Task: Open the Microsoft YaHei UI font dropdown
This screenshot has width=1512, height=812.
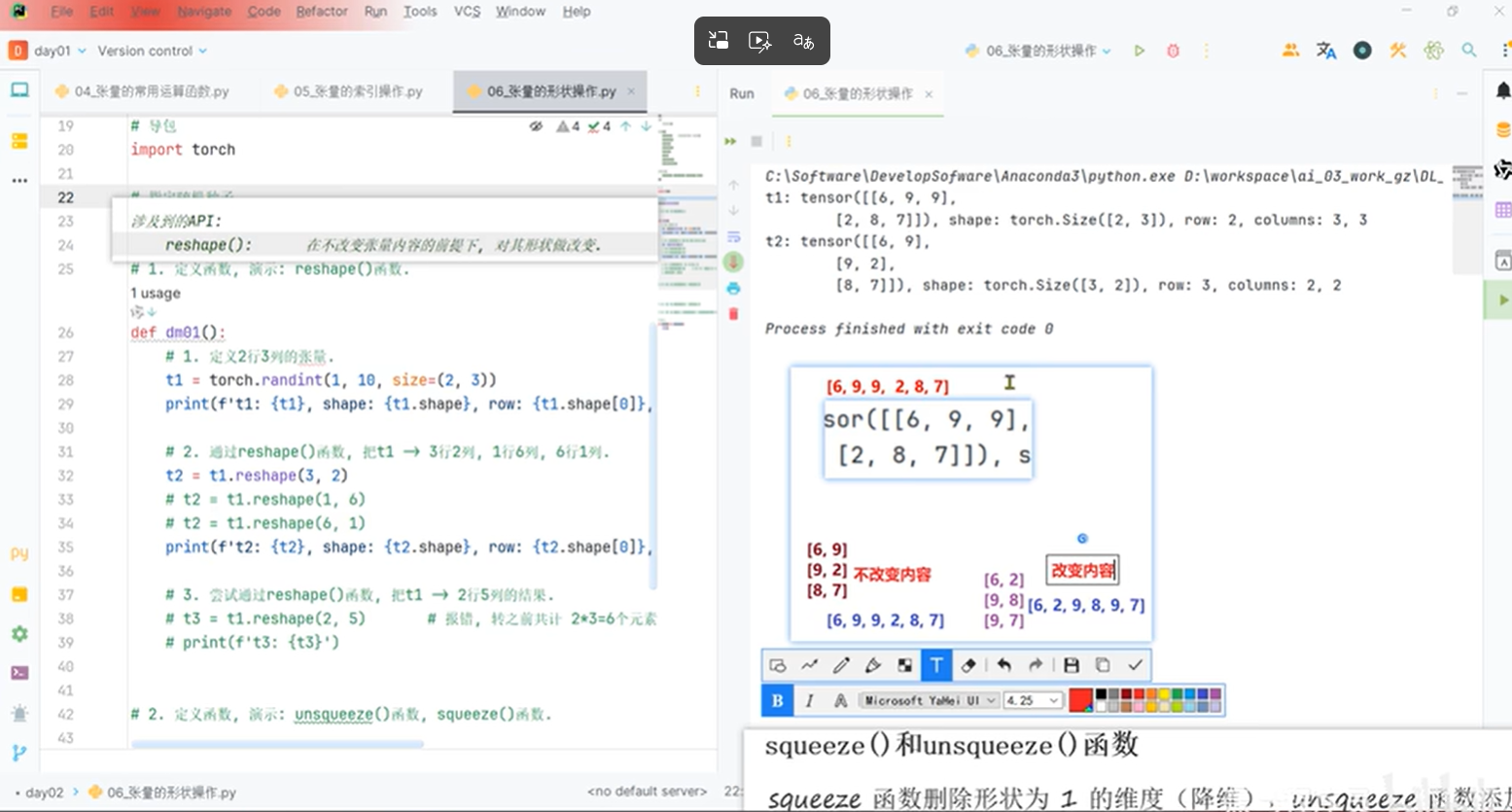Action: tap(931, 700)
